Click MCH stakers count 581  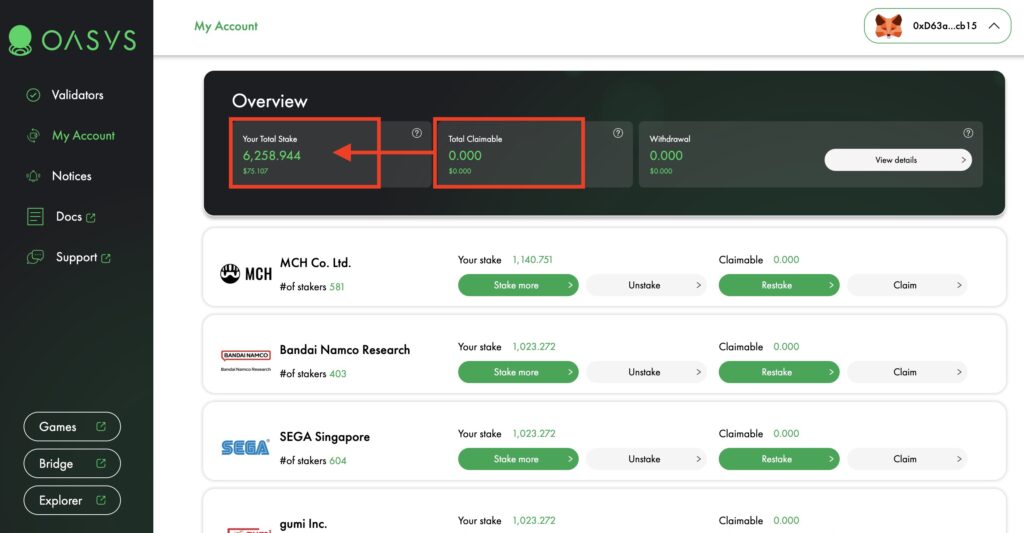click(336, 287)
